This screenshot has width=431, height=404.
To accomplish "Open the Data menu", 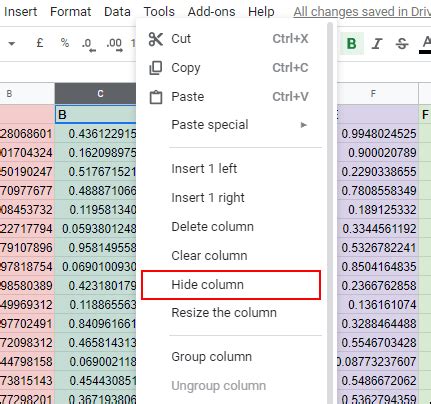I will click(117, 12).
